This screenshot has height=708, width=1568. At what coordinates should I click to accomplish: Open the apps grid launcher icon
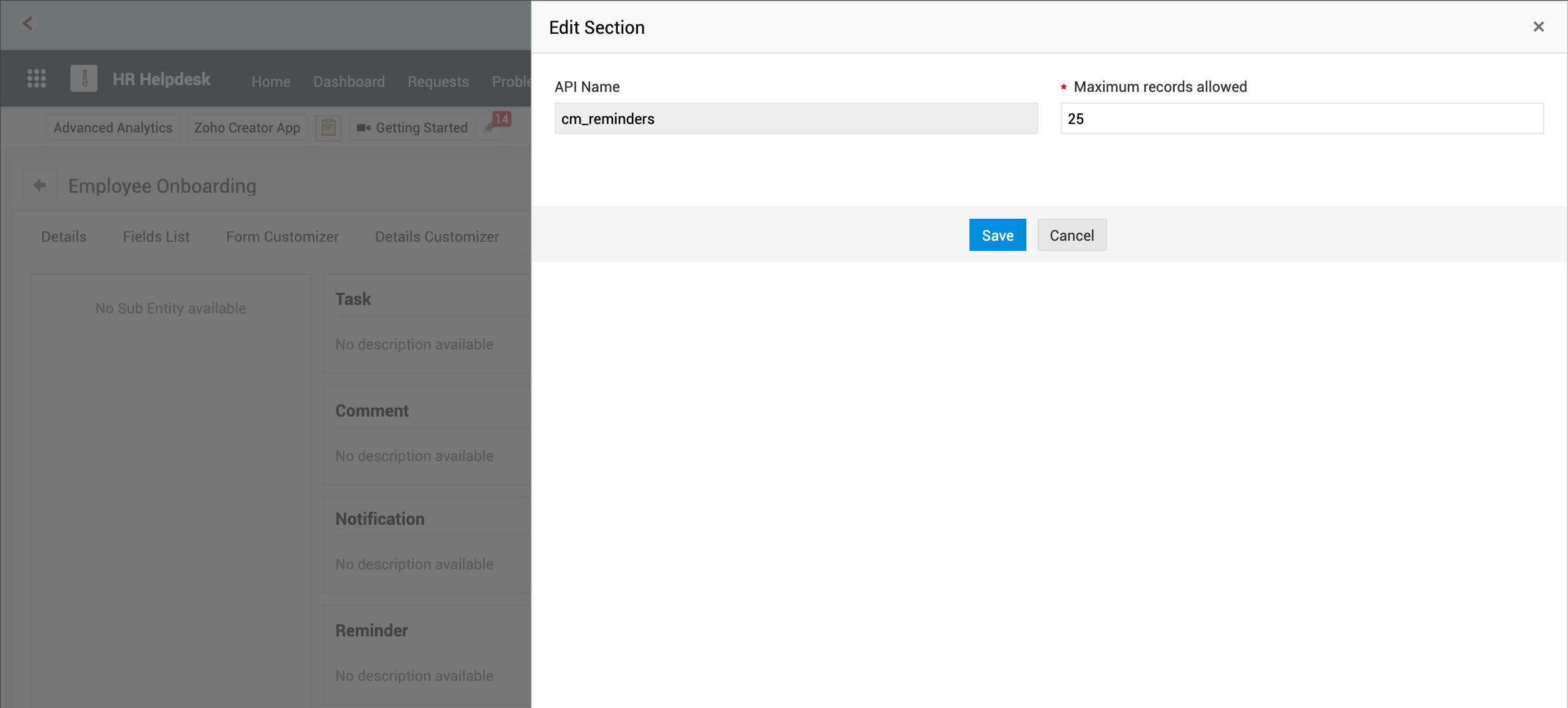37,78
